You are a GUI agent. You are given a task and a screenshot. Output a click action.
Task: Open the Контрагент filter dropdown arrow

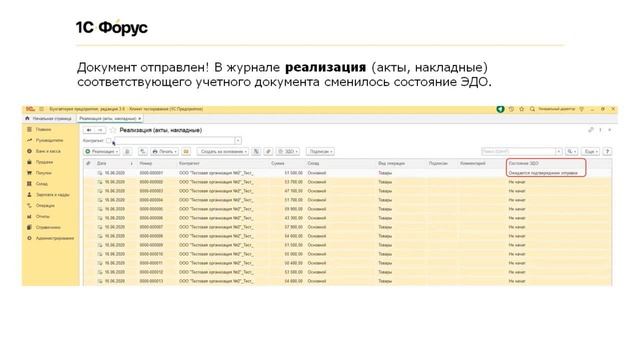[x=238, y=141]
